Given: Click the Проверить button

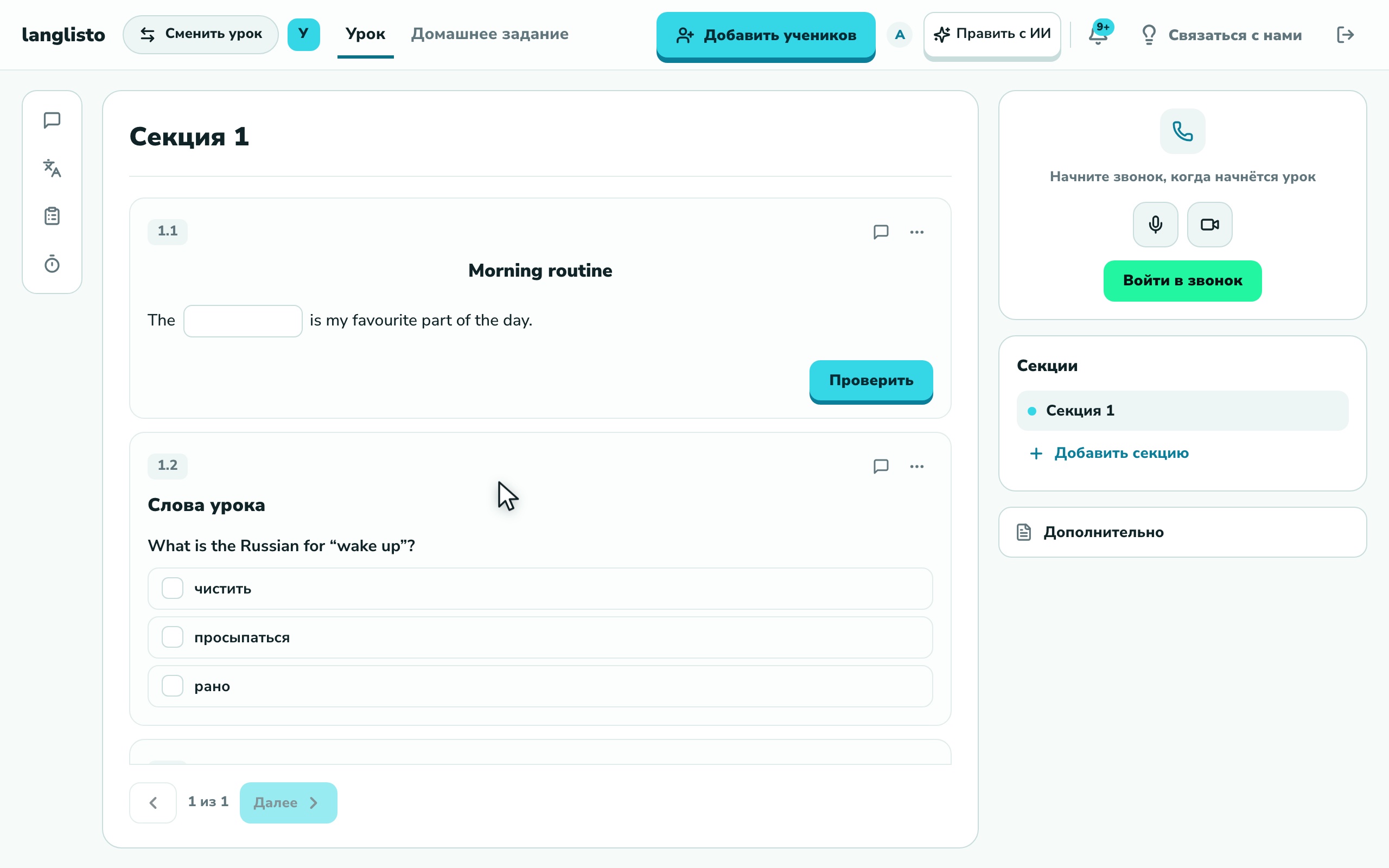Looking at the screenshot, I should click(871, 381).
